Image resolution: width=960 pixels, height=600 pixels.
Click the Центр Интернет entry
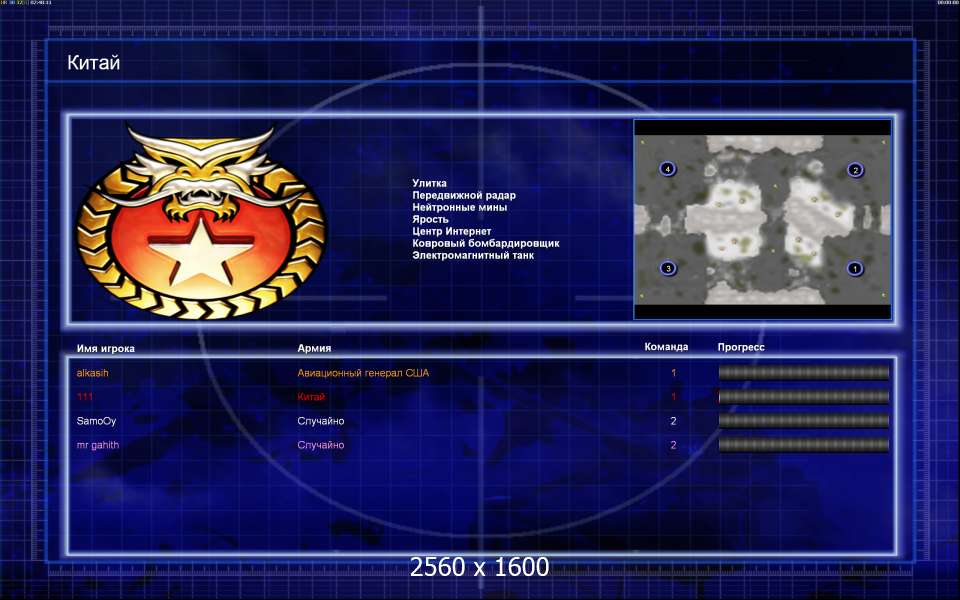[x=451, y=231]
